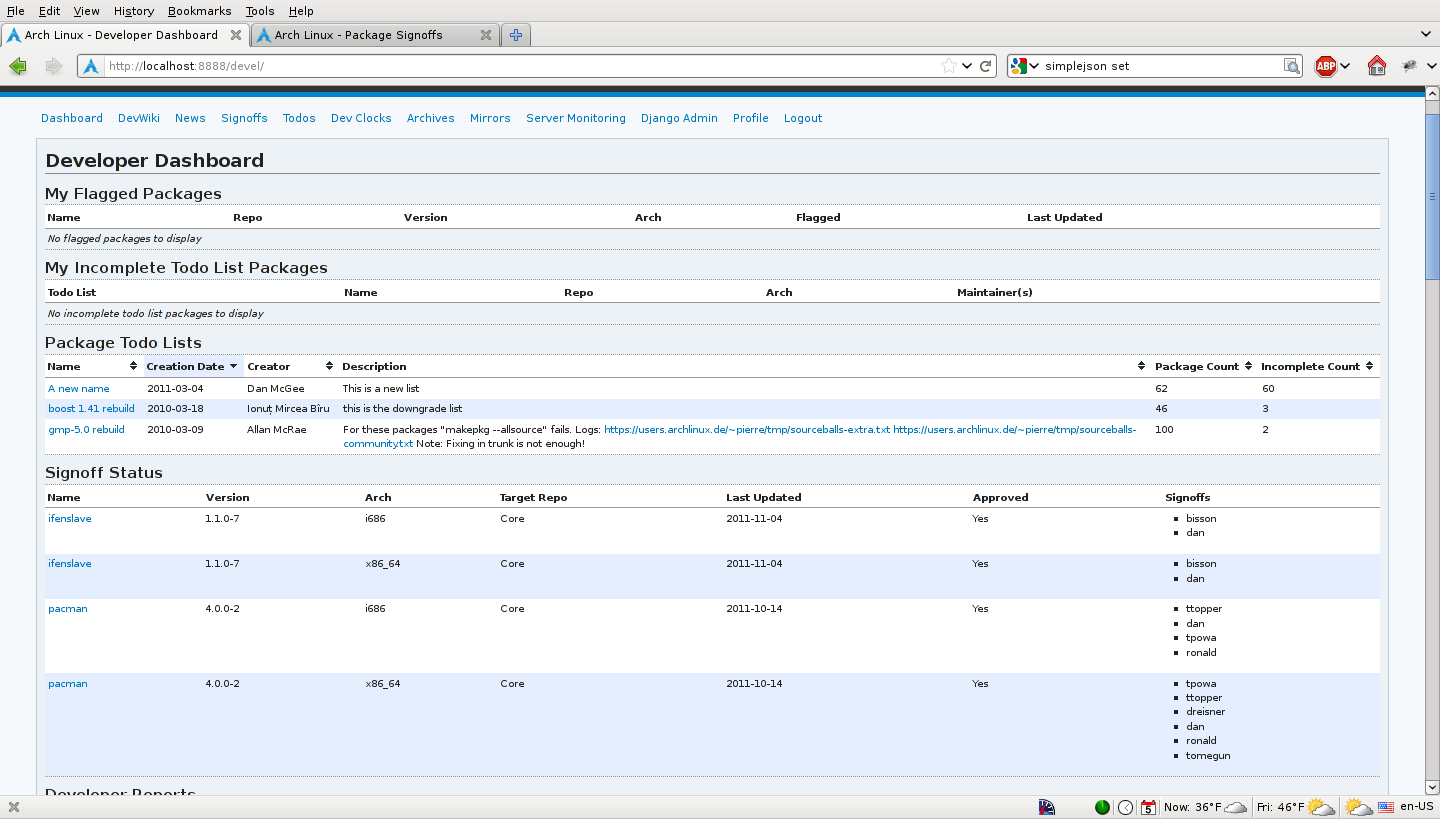Click the calendar icon in status bar
The width and height of the screenshot is (1440, 819).
coord(1148,807)
